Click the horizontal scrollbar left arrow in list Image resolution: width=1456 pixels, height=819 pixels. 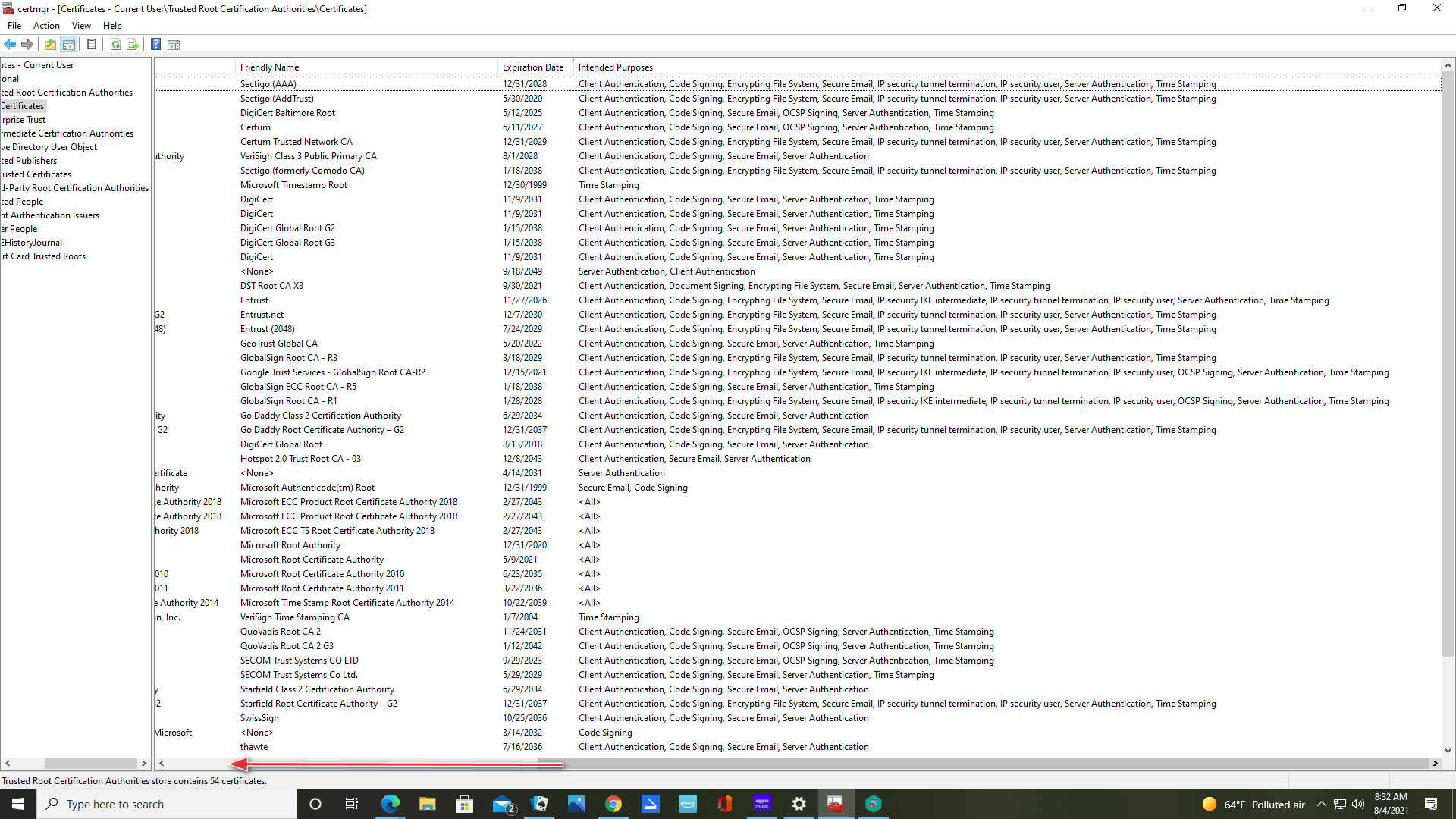coord(162,764)
